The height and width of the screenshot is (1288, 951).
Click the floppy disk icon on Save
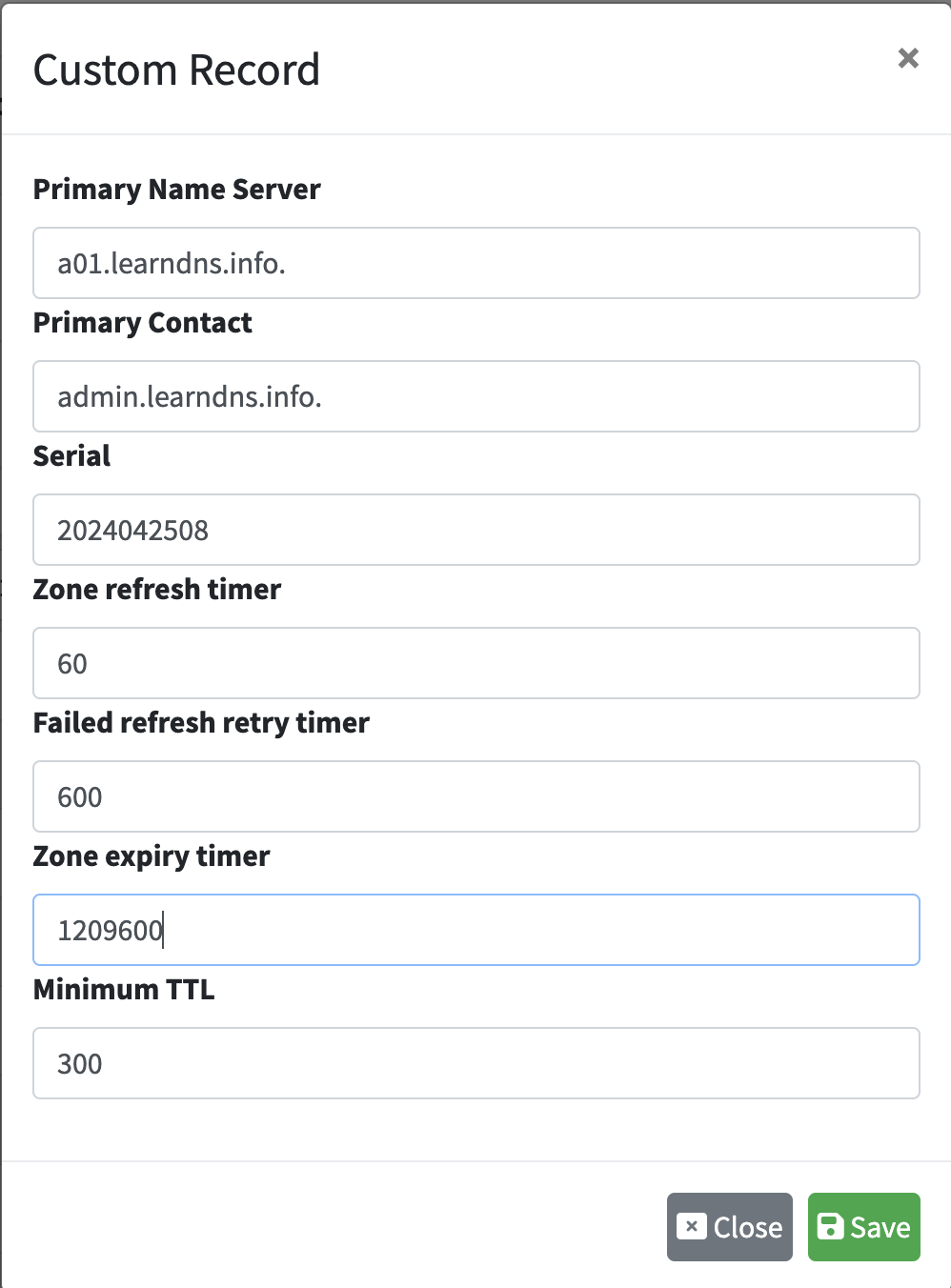pyautogui.click(x=831, y=1226)
